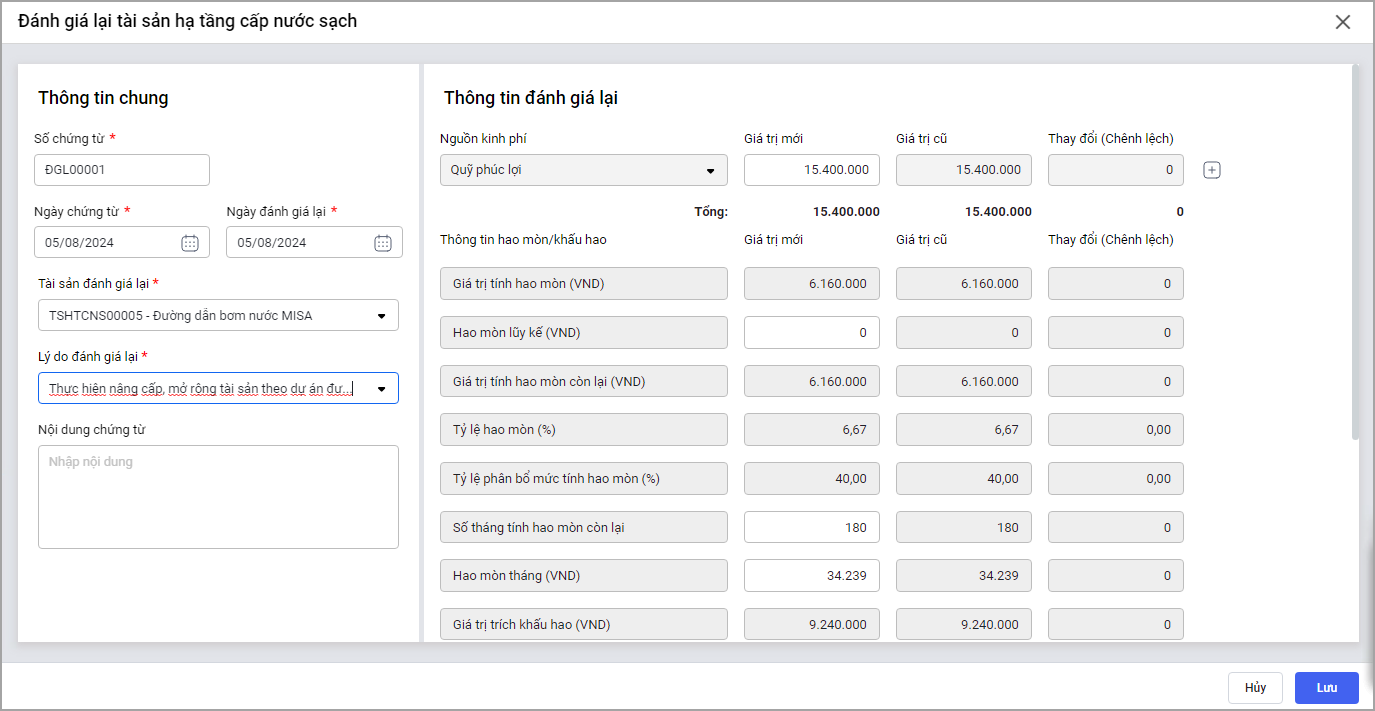Image resolution: width=1375 pixels, height=711 pixels.
Task: Click the Giá trị cũ field for Quỹ phúc lợi
Action: 963,170
